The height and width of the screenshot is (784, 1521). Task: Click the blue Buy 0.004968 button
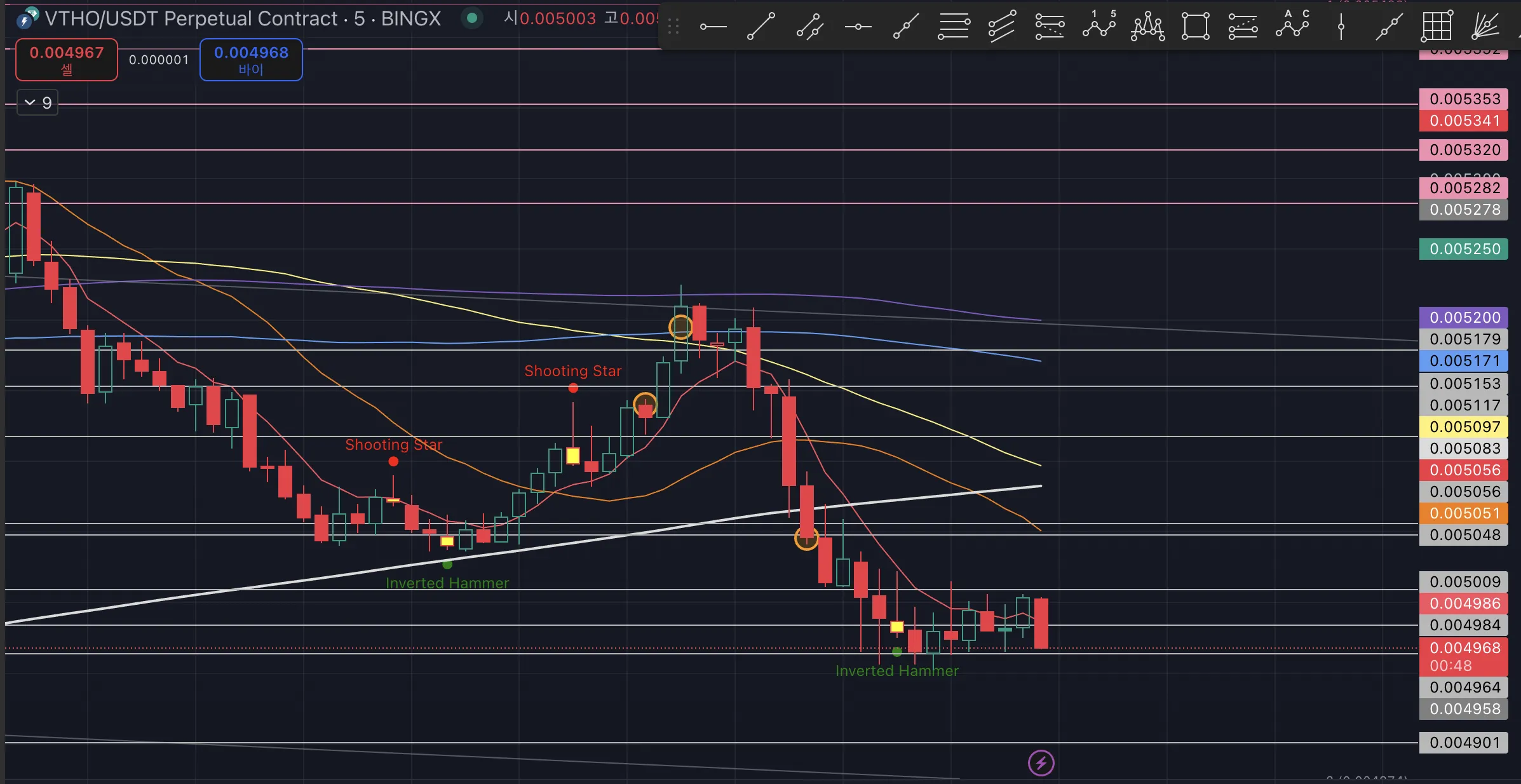point(251,60)
